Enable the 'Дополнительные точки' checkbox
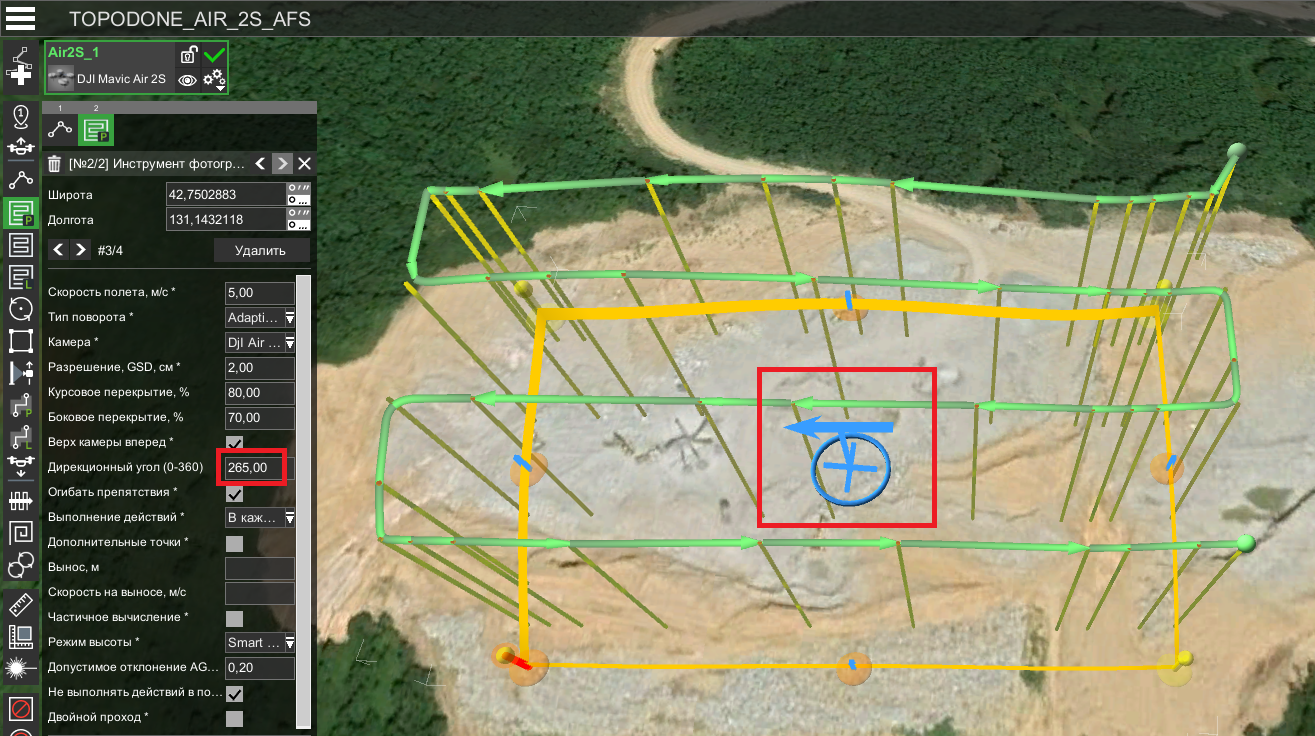1315x736 pixels. (234, 543)
